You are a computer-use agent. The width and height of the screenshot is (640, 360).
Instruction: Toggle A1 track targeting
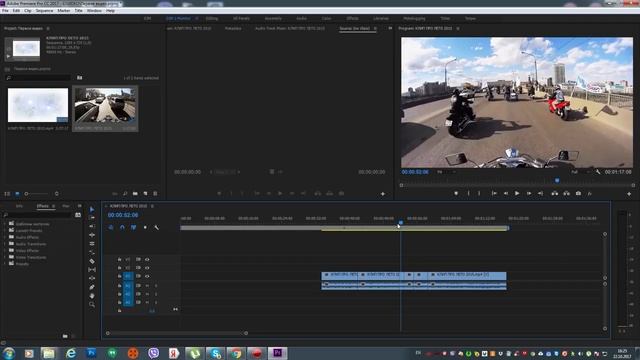coord(128,286)
